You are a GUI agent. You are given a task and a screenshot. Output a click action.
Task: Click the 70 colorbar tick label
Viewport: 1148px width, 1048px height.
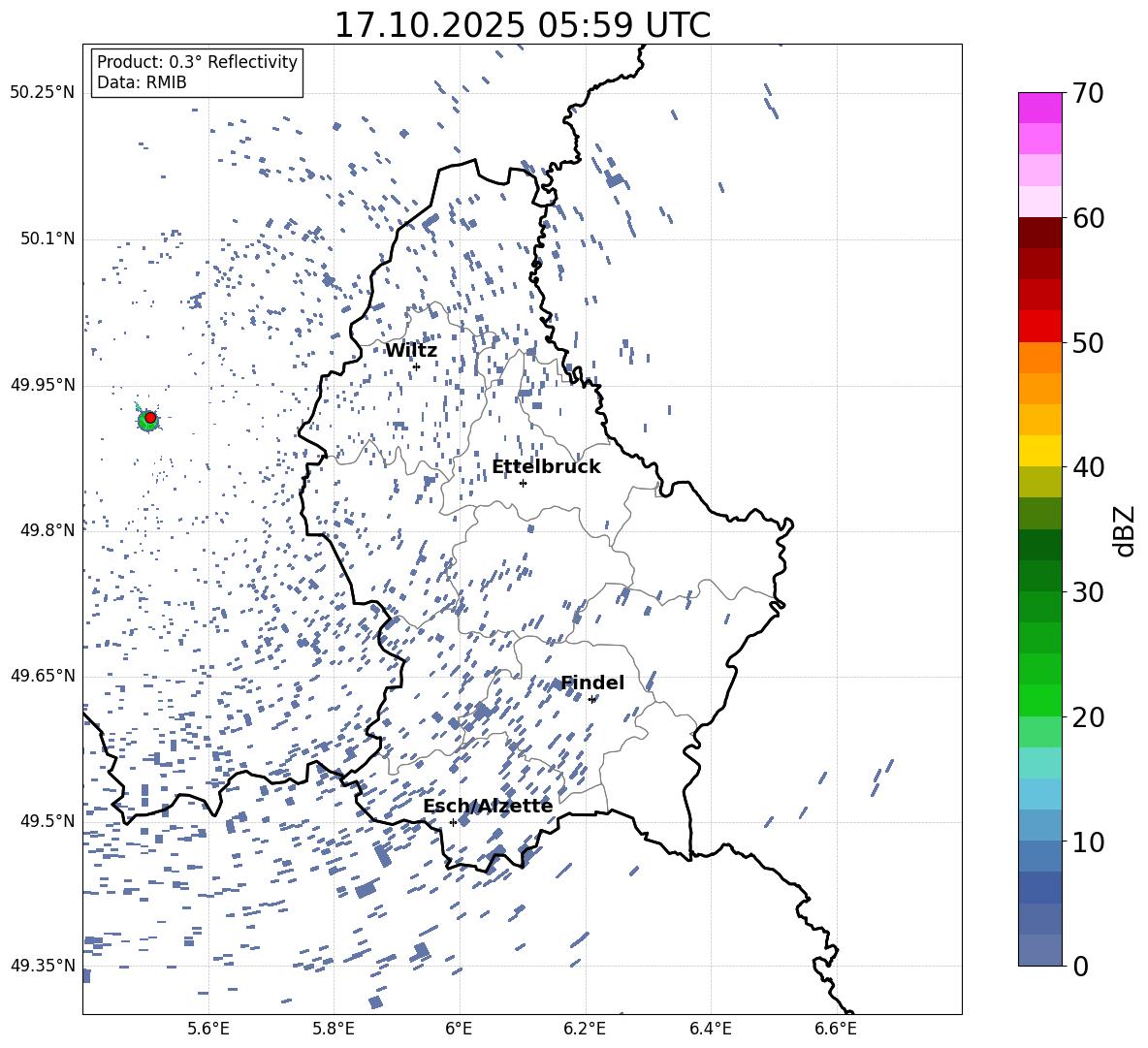(x=1089, y=94)
